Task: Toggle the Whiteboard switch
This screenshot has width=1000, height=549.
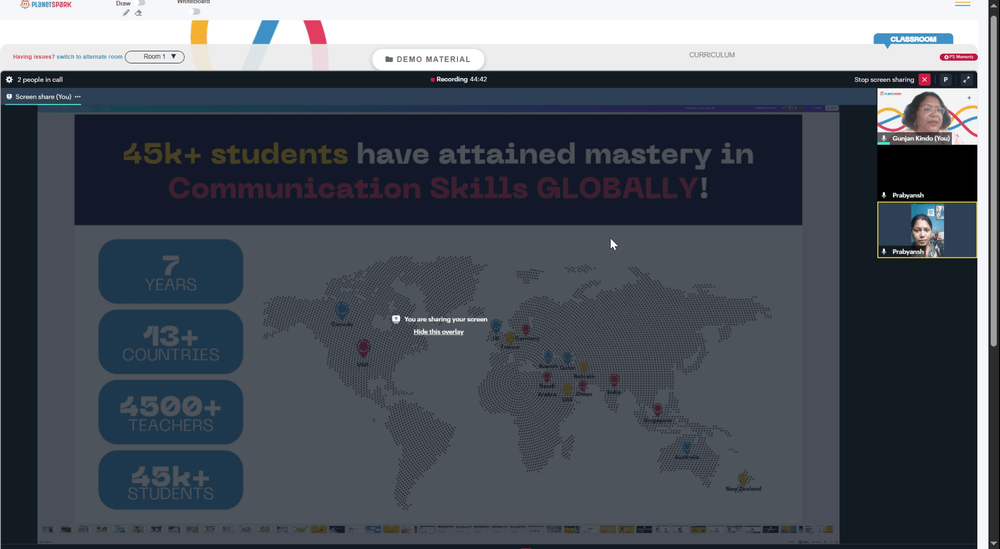Action: point(195,11)
